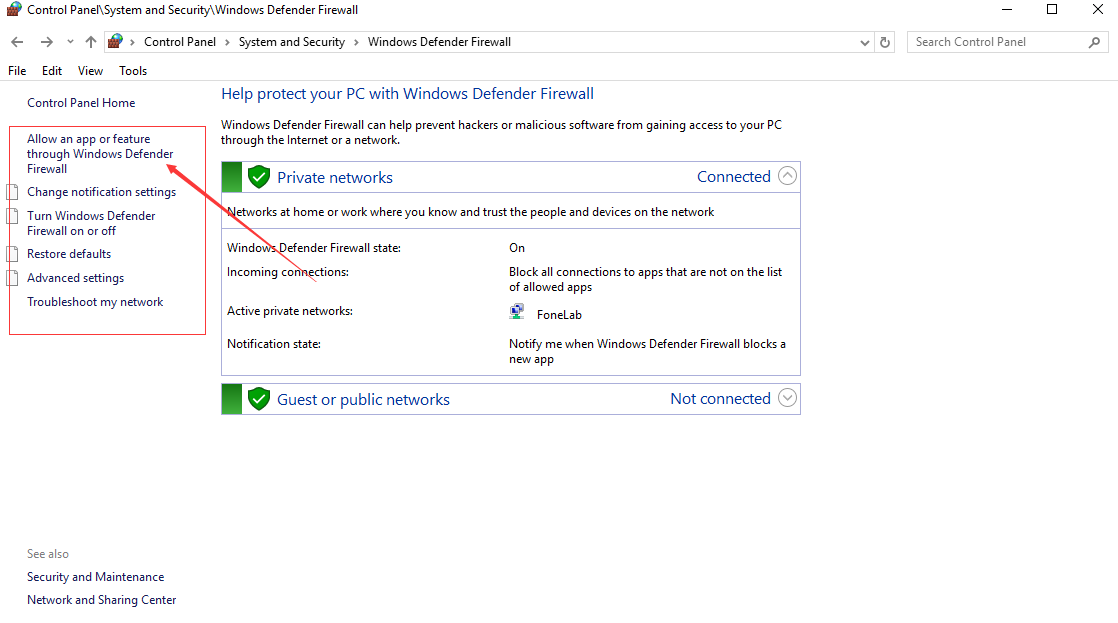Open Turn Windows Defender Firewall on or off

[x=91, y=223]
